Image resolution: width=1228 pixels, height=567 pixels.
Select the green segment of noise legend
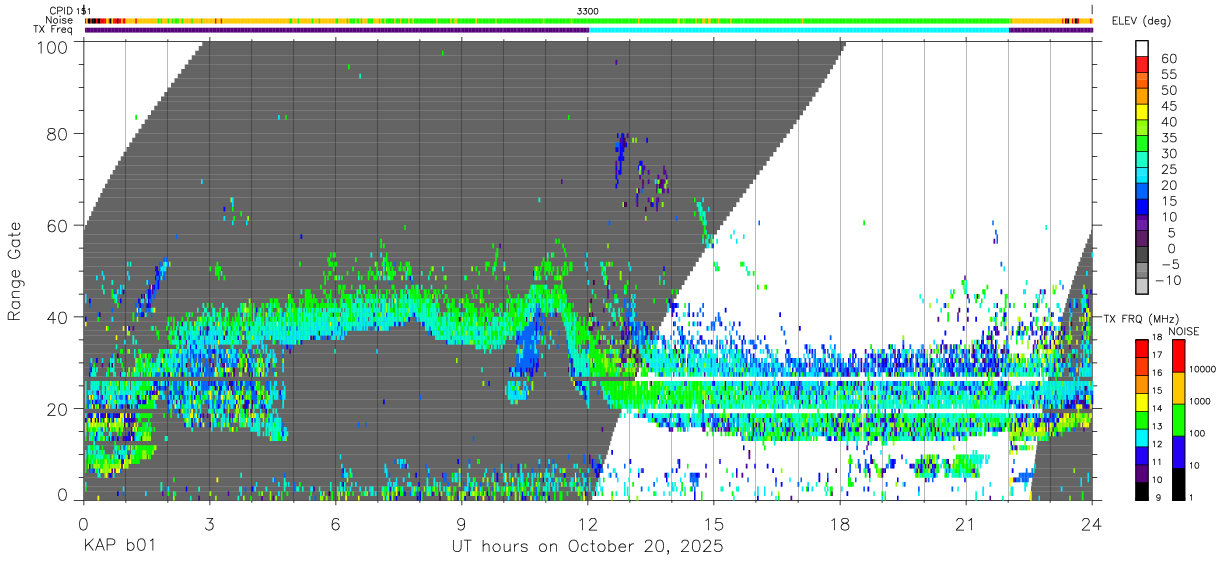(x=1179, y=419)
